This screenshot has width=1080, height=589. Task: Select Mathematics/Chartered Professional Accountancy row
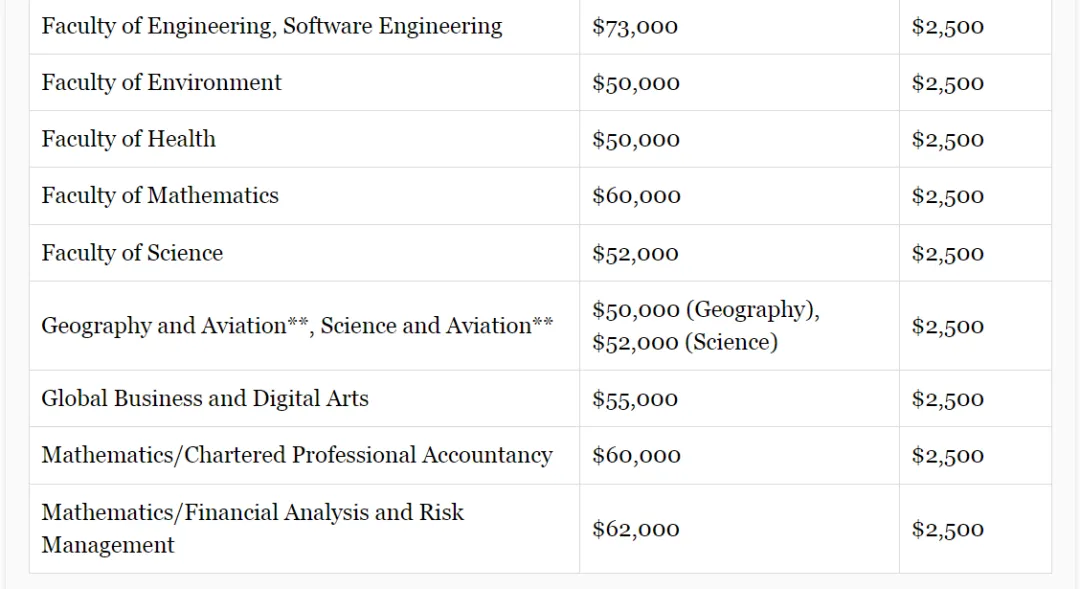[540, 455]
